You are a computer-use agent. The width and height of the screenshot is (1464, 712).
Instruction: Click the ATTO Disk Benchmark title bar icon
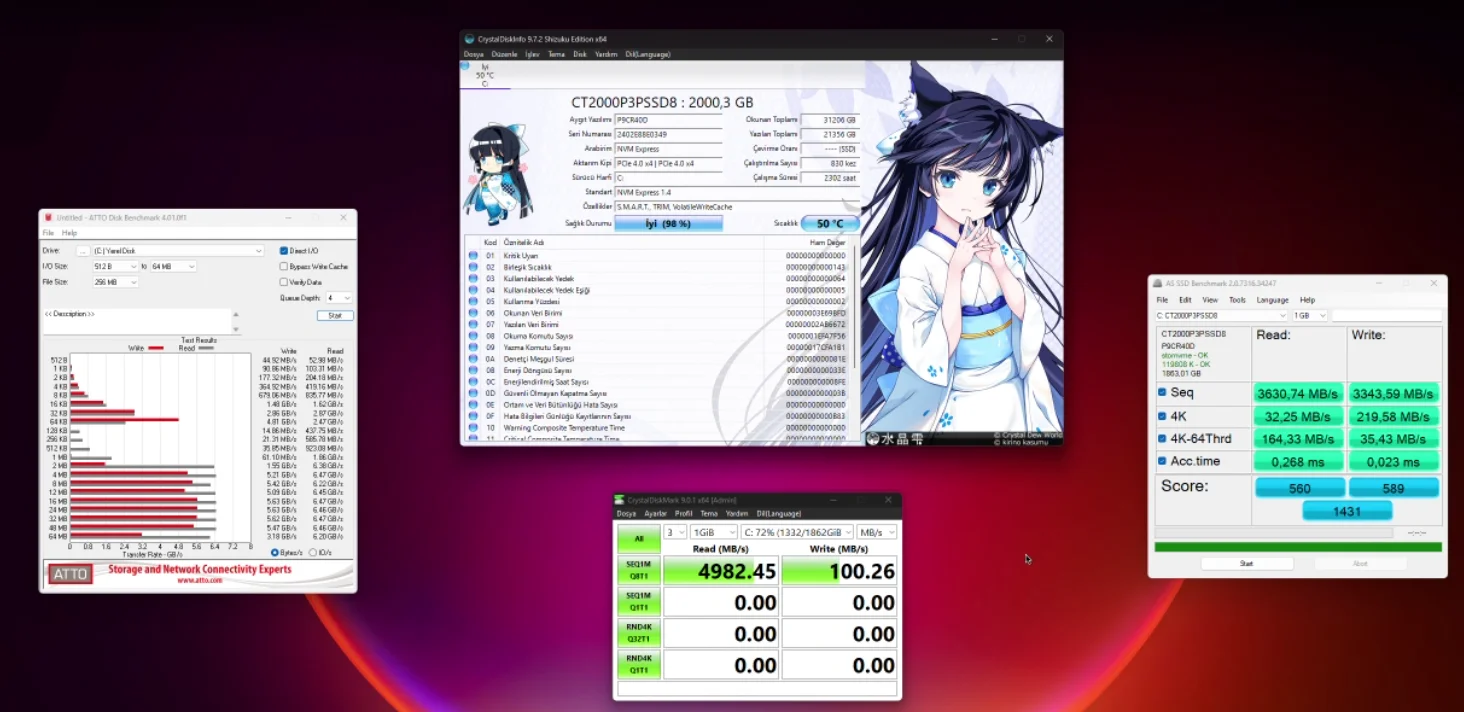pos(48,217)
